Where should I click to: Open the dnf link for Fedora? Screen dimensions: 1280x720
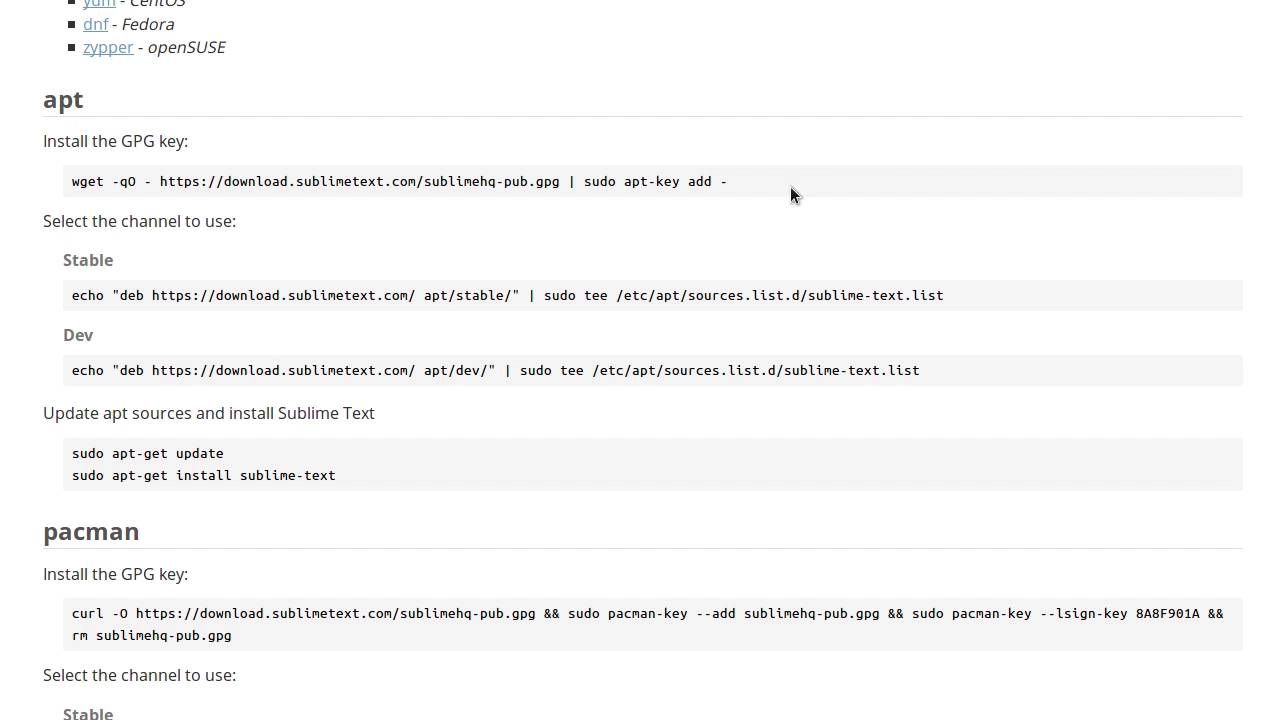95,24
